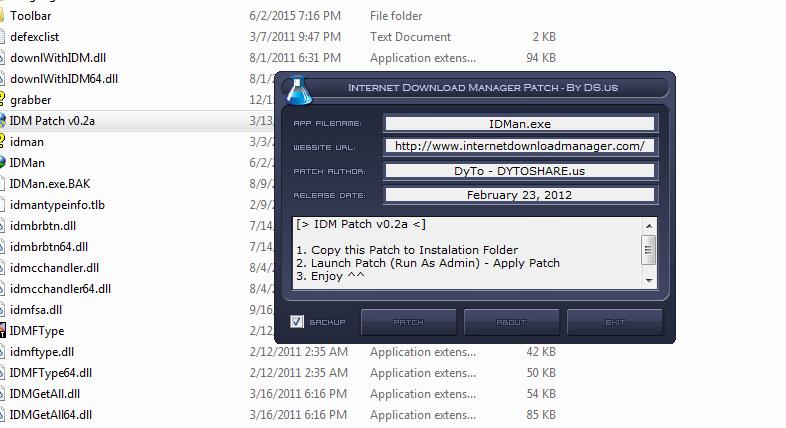Select the IDMGetAll64.dll file icon
Screen dimensions: 786x428
2,415
